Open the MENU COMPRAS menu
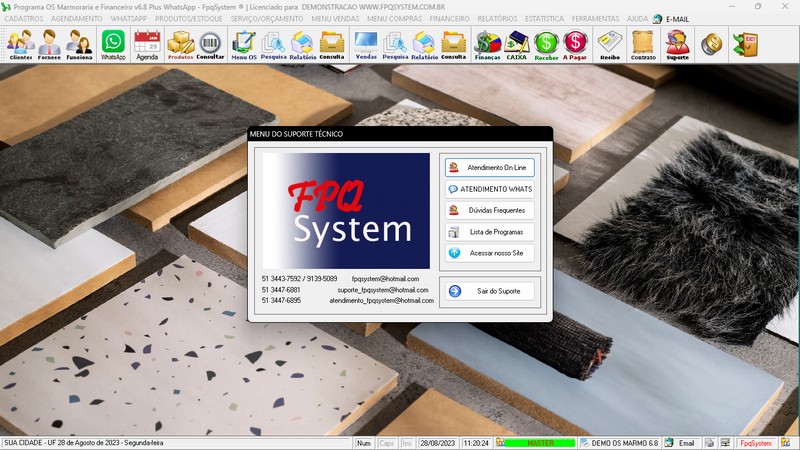This screenshot has height=450, width=800. point(394,19)
